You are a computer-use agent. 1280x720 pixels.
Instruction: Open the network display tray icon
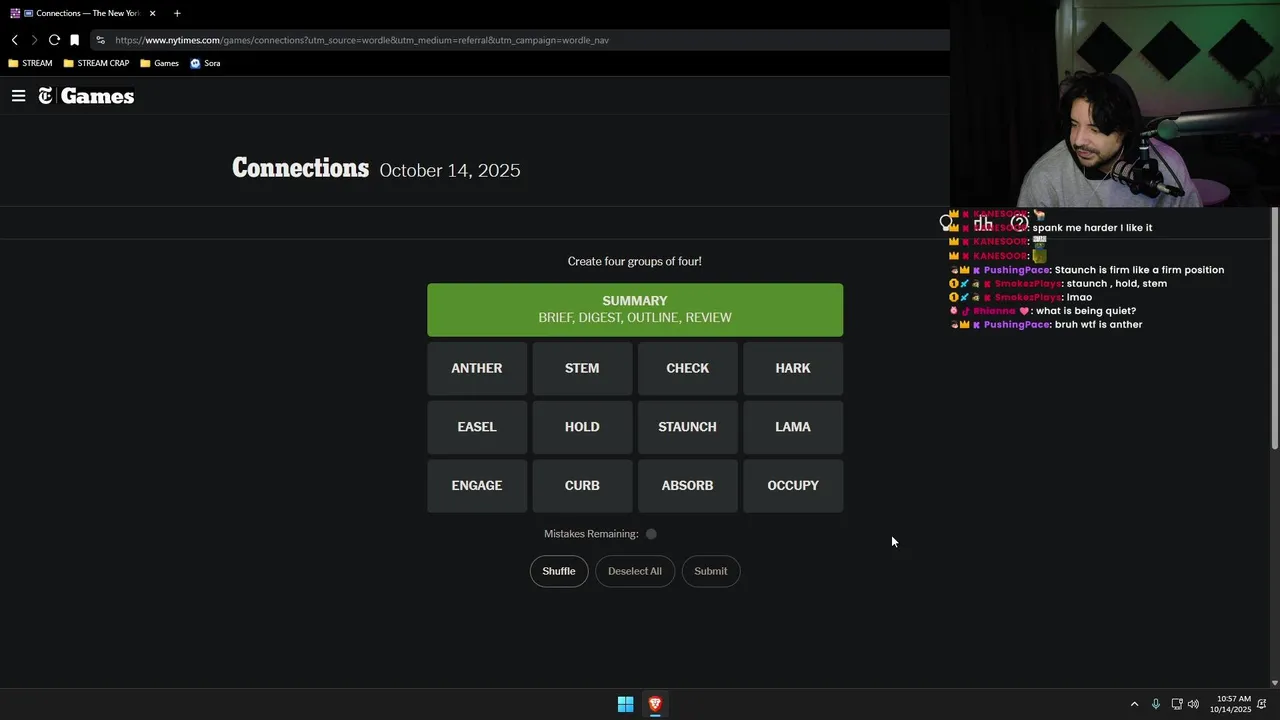(1177, 704)
